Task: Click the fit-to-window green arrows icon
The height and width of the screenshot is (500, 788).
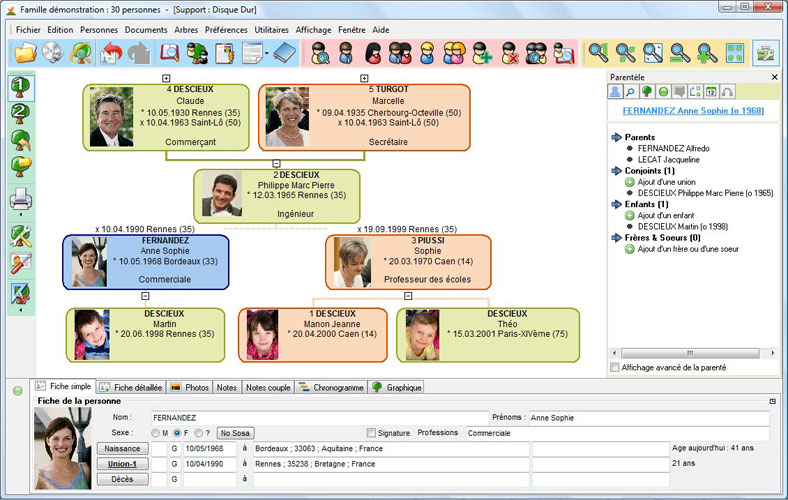Action: 735,53
